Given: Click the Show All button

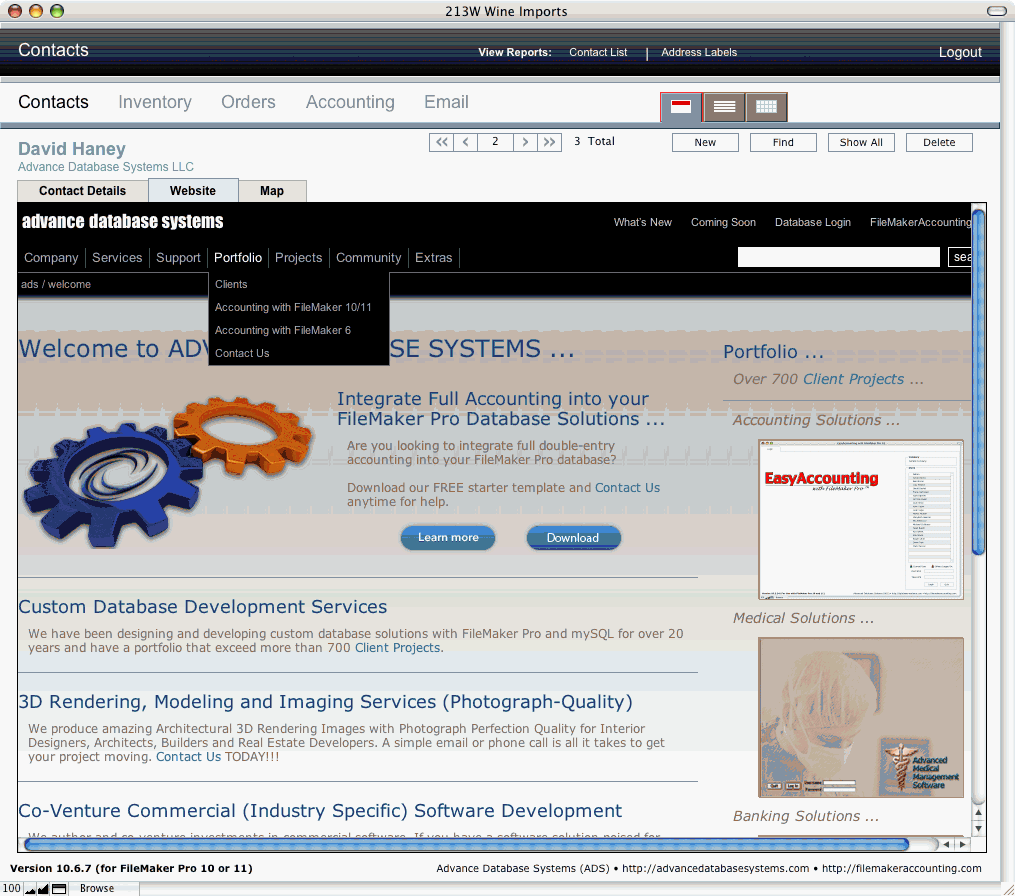Looking at the screenshot, I should (x=861, y=142).
